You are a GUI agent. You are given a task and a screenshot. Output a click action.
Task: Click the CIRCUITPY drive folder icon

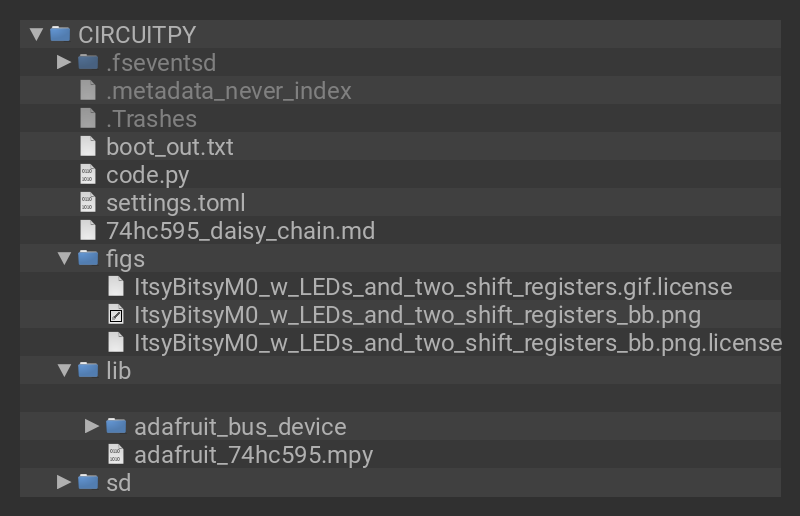pyautogui.click(x=60, y=34)
